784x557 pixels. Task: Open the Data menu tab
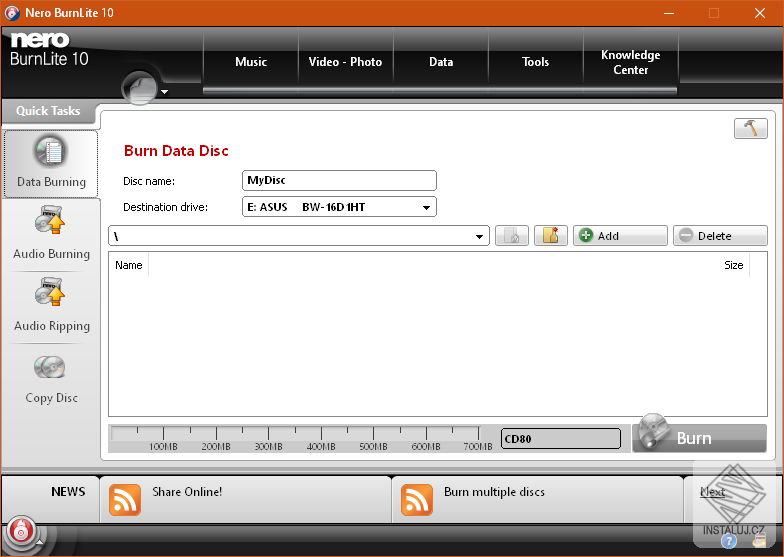[441, 62]
